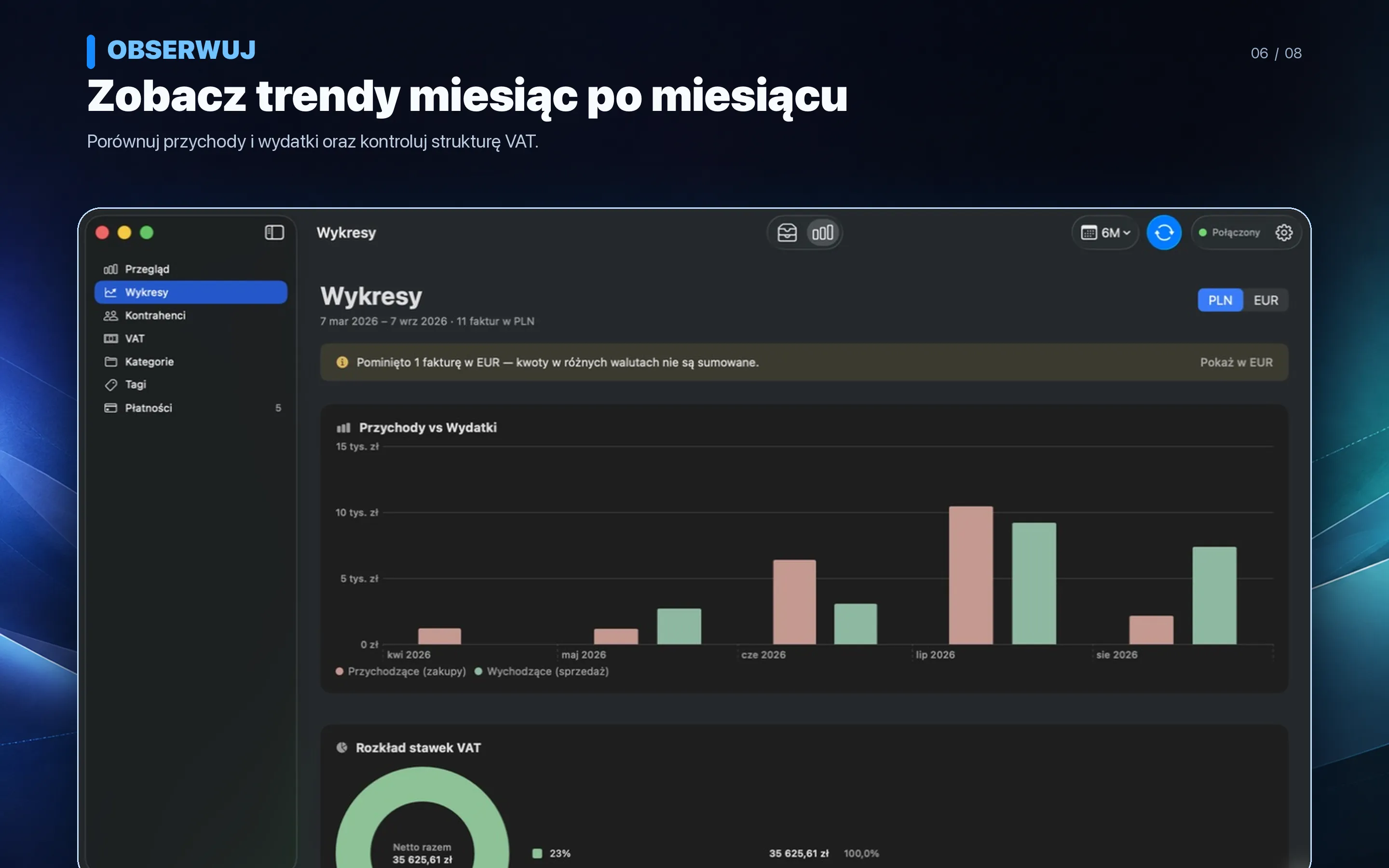Click the 23% VAT rate legend swatch

[537, 854]
